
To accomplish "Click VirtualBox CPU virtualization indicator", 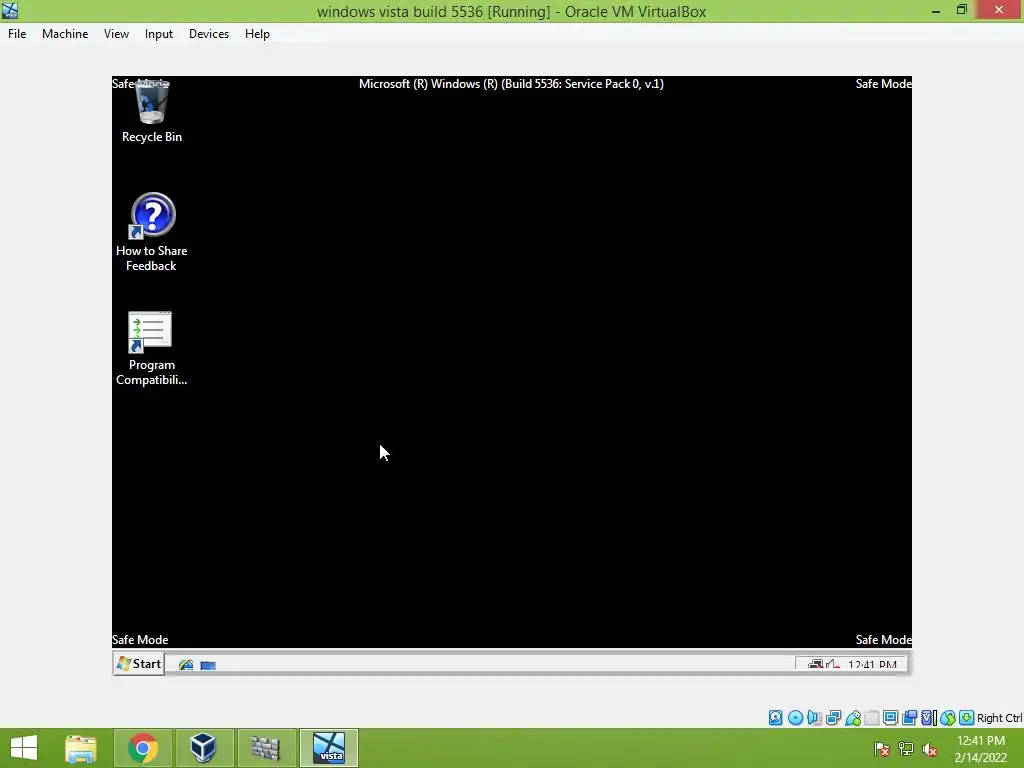I will (x=928, y=718).
